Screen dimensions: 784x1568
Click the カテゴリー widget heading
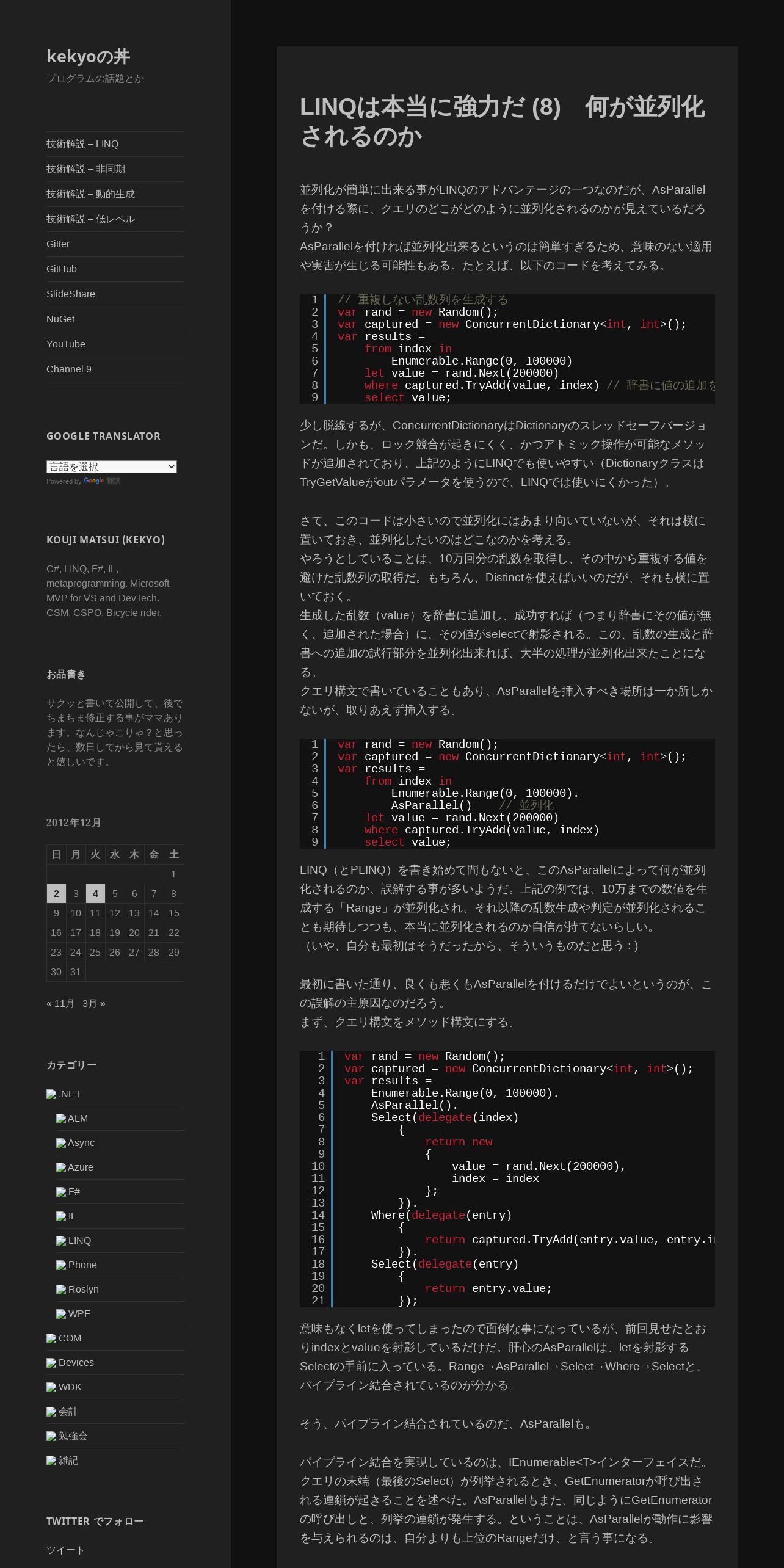(x=71, y=1065)
